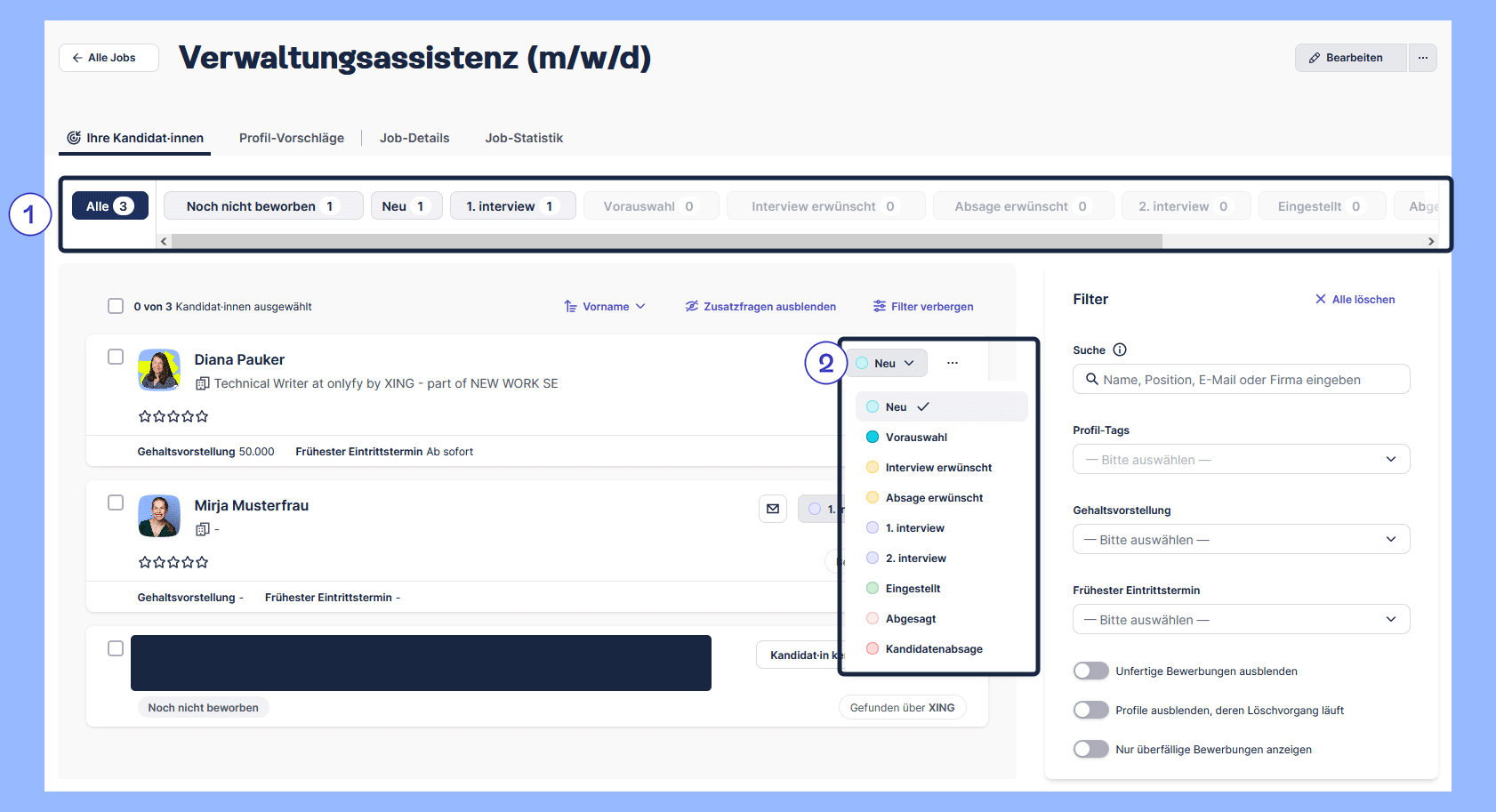
Task: Click the Alle Jobs back button
Action: point(108,57)
